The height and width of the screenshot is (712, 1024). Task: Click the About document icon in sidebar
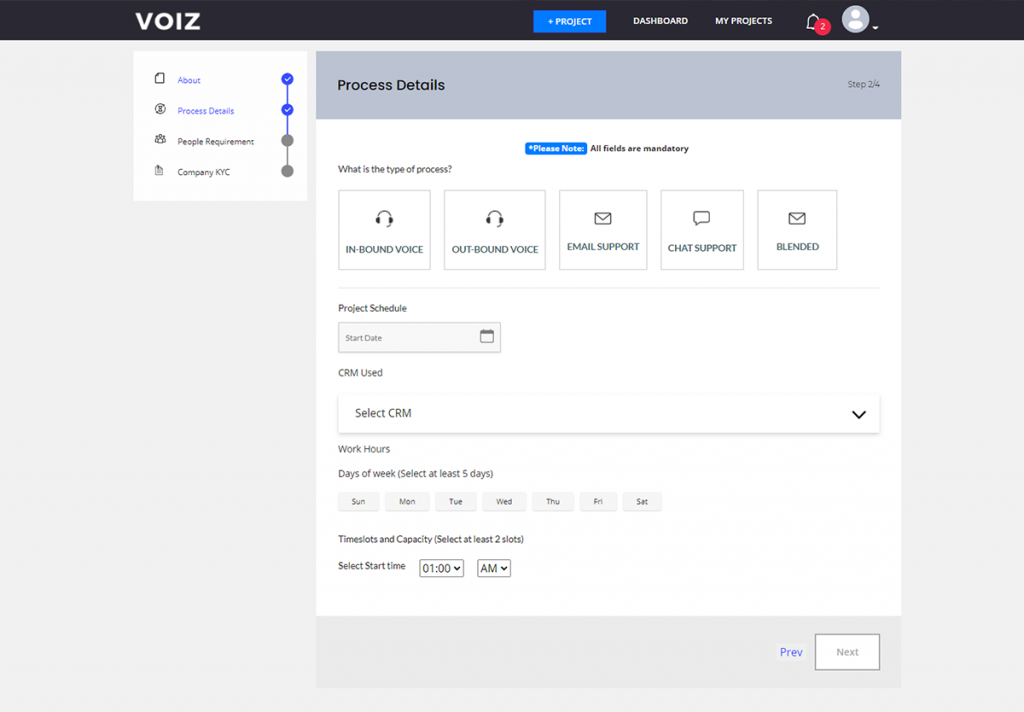(x=159, y=78)
